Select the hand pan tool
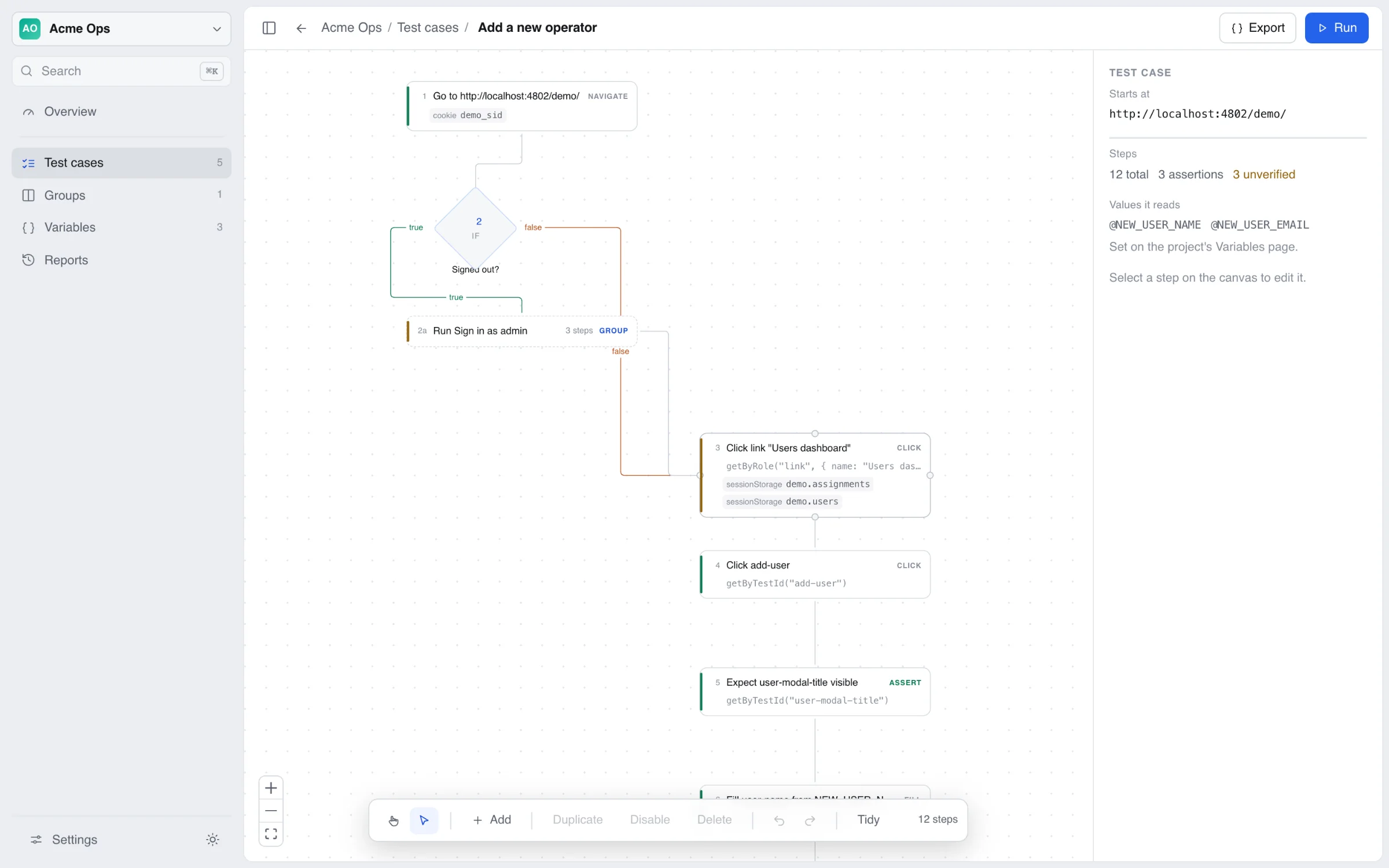This screenshot has width=1389, height=868. [x=394, y=820]
